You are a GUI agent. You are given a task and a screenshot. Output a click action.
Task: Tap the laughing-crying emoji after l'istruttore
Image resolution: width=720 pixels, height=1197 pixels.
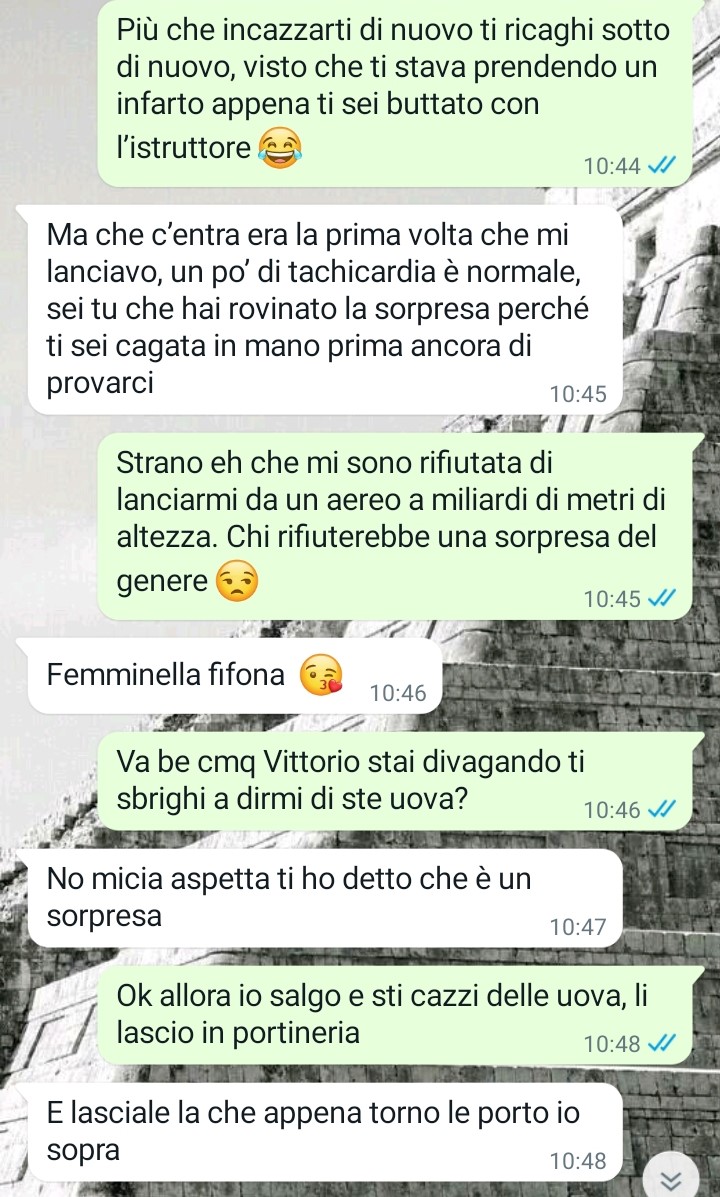[x=279, y=147]
